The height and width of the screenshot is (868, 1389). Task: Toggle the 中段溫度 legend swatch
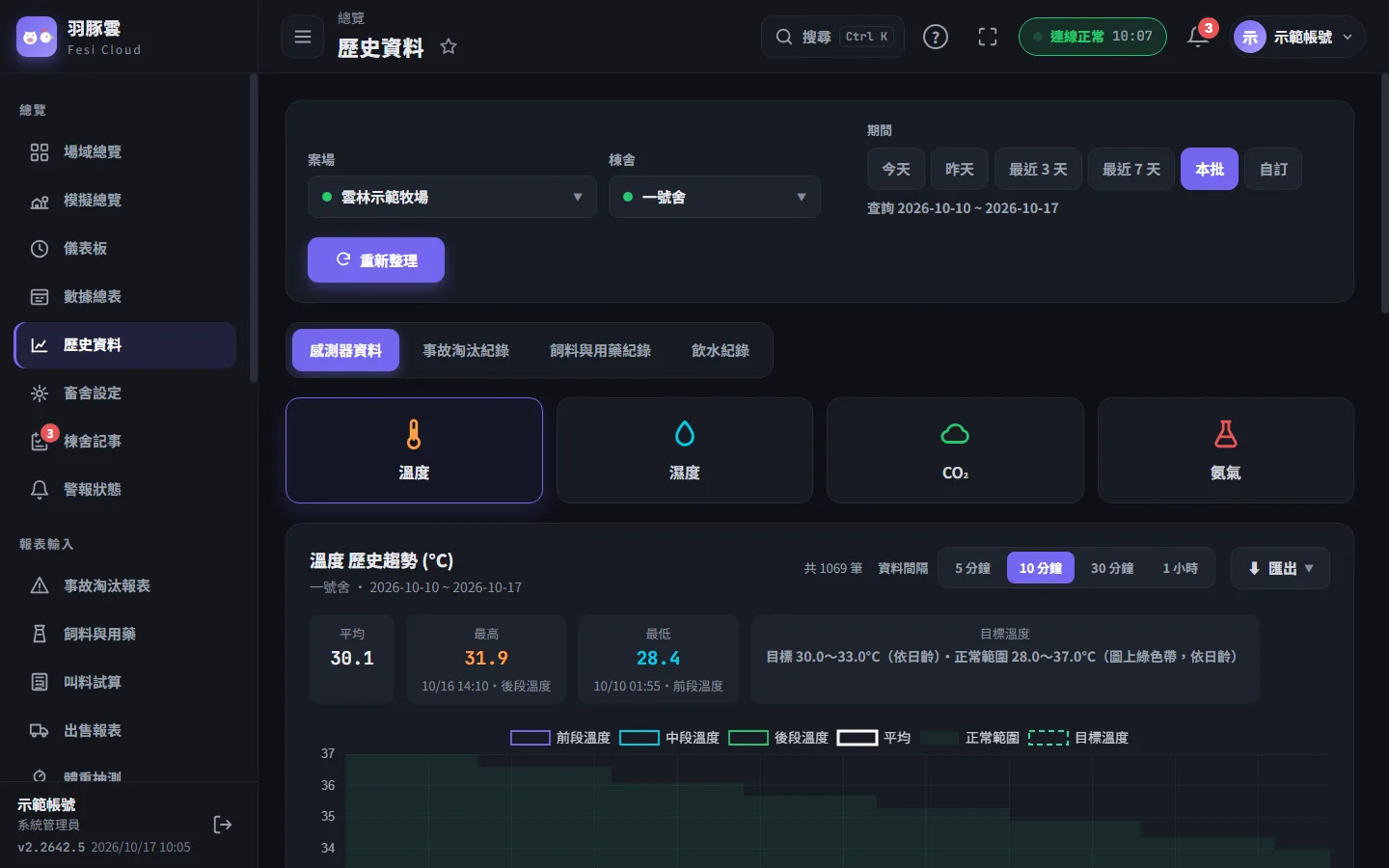[640, 738]
